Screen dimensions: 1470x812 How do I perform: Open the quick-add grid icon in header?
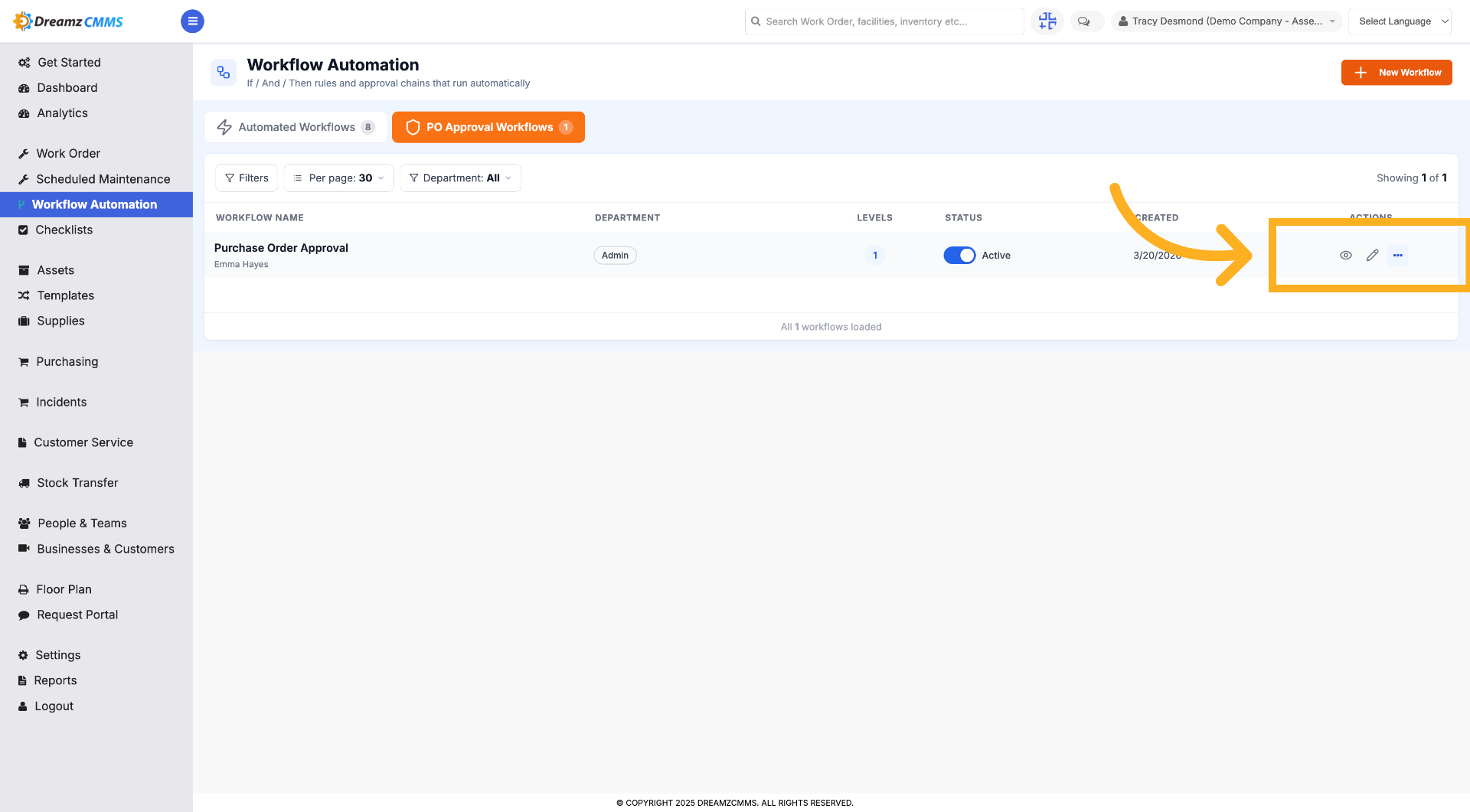coord(1047,21)
